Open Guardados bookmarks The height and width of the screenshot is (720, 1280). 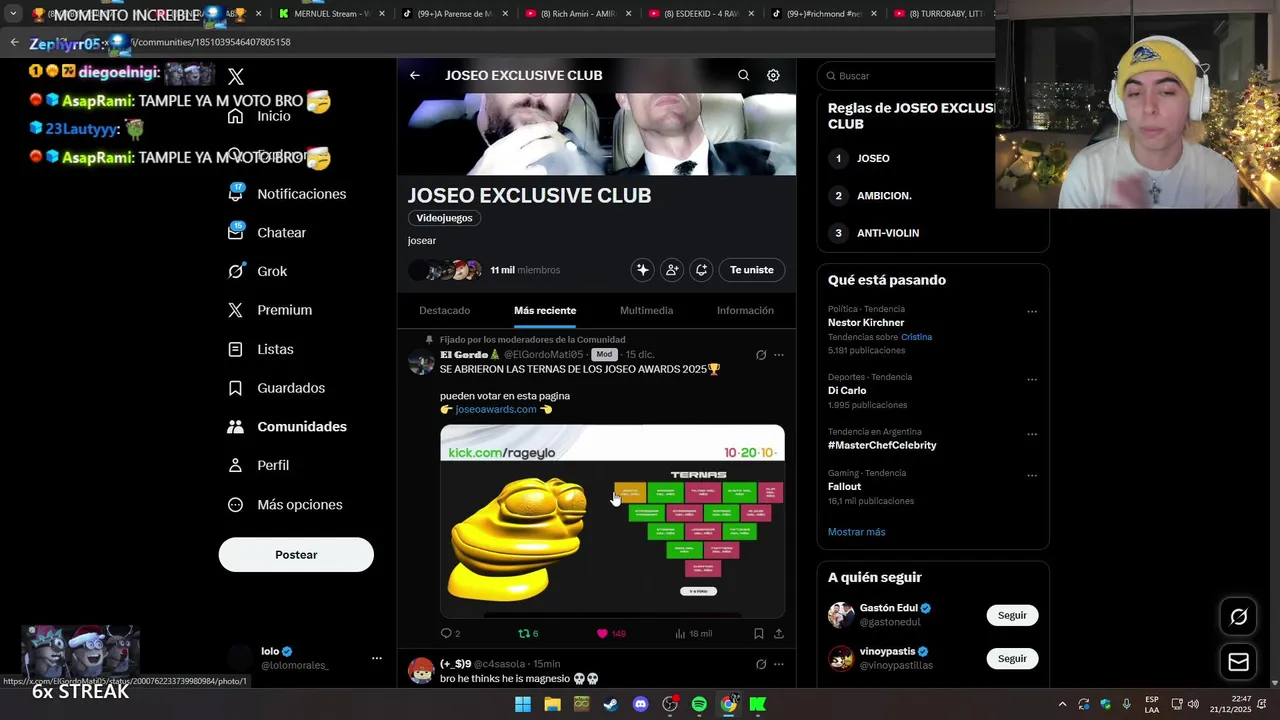click(x=277, y=388)
